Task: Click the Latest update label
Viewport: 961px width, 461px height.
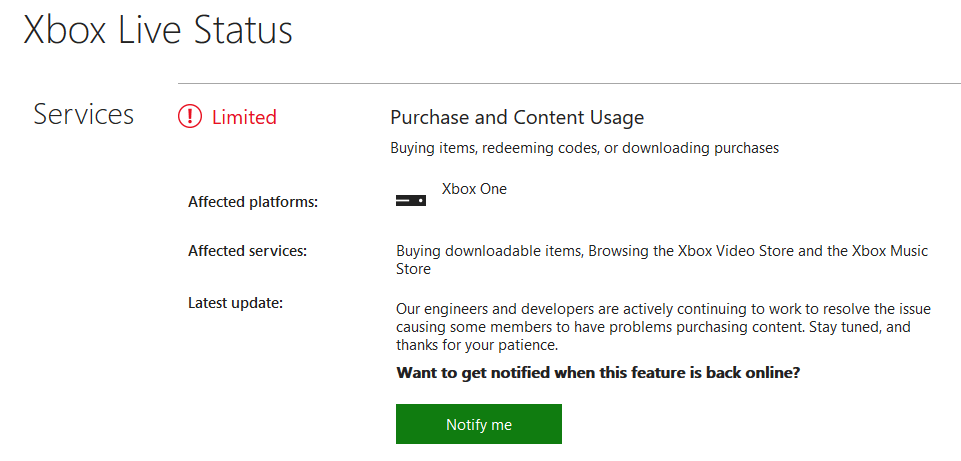Action: click(x=235, y=303)
